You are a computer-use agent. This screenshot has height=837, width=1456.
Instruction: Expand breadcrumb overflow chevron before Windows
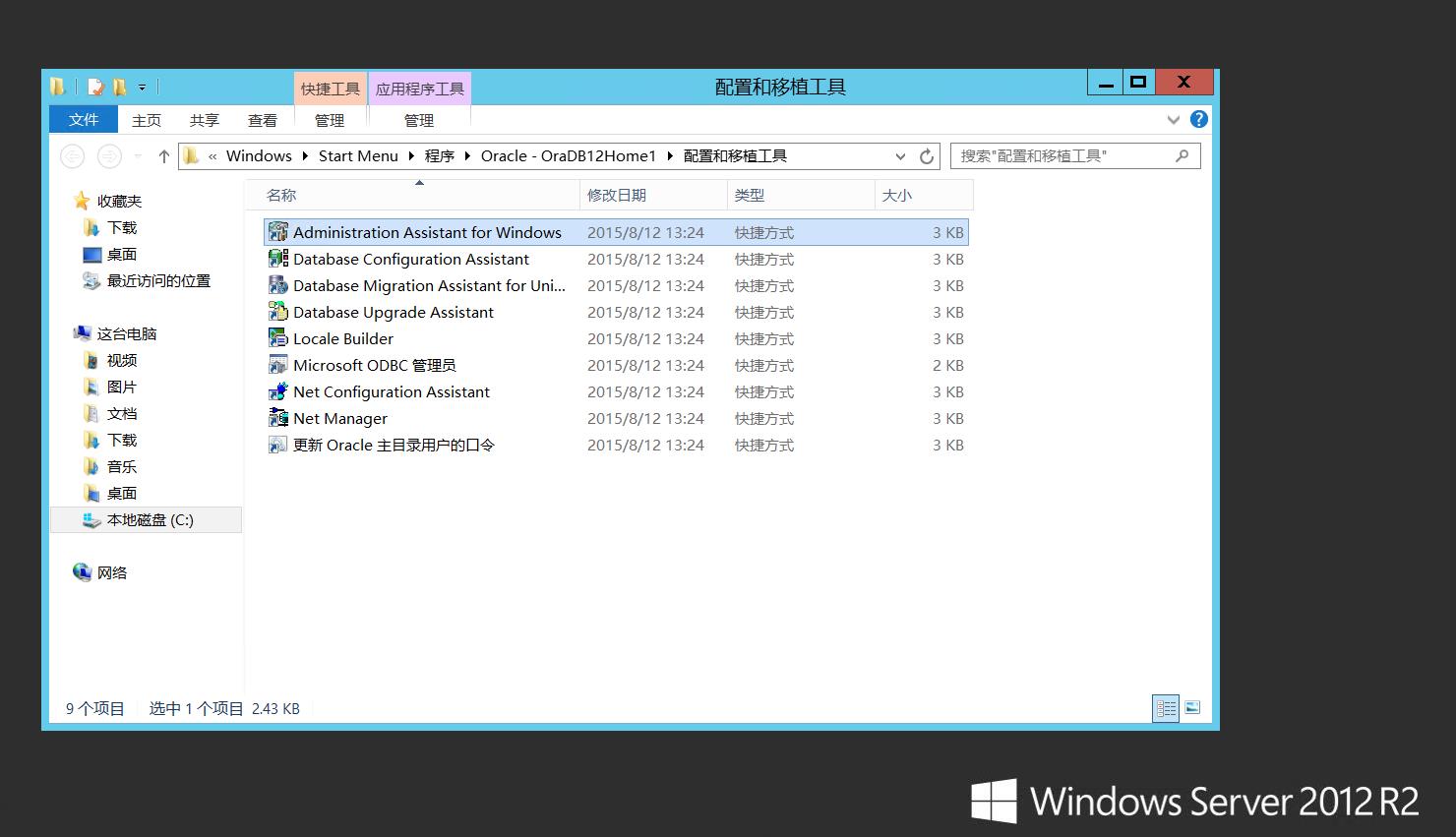click(x=212, y=155)
